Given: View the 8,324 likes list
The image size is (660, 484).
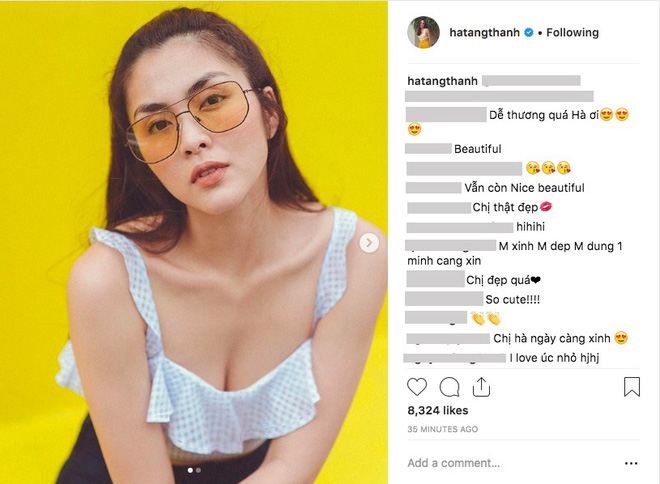Looking at the screenshot, I should (437, 410).
